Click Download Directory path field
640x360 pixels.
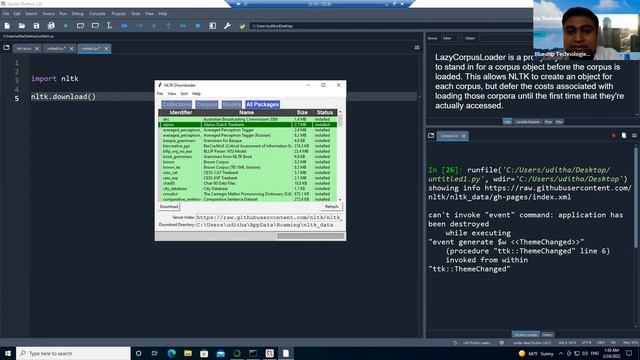click(269, 224)
